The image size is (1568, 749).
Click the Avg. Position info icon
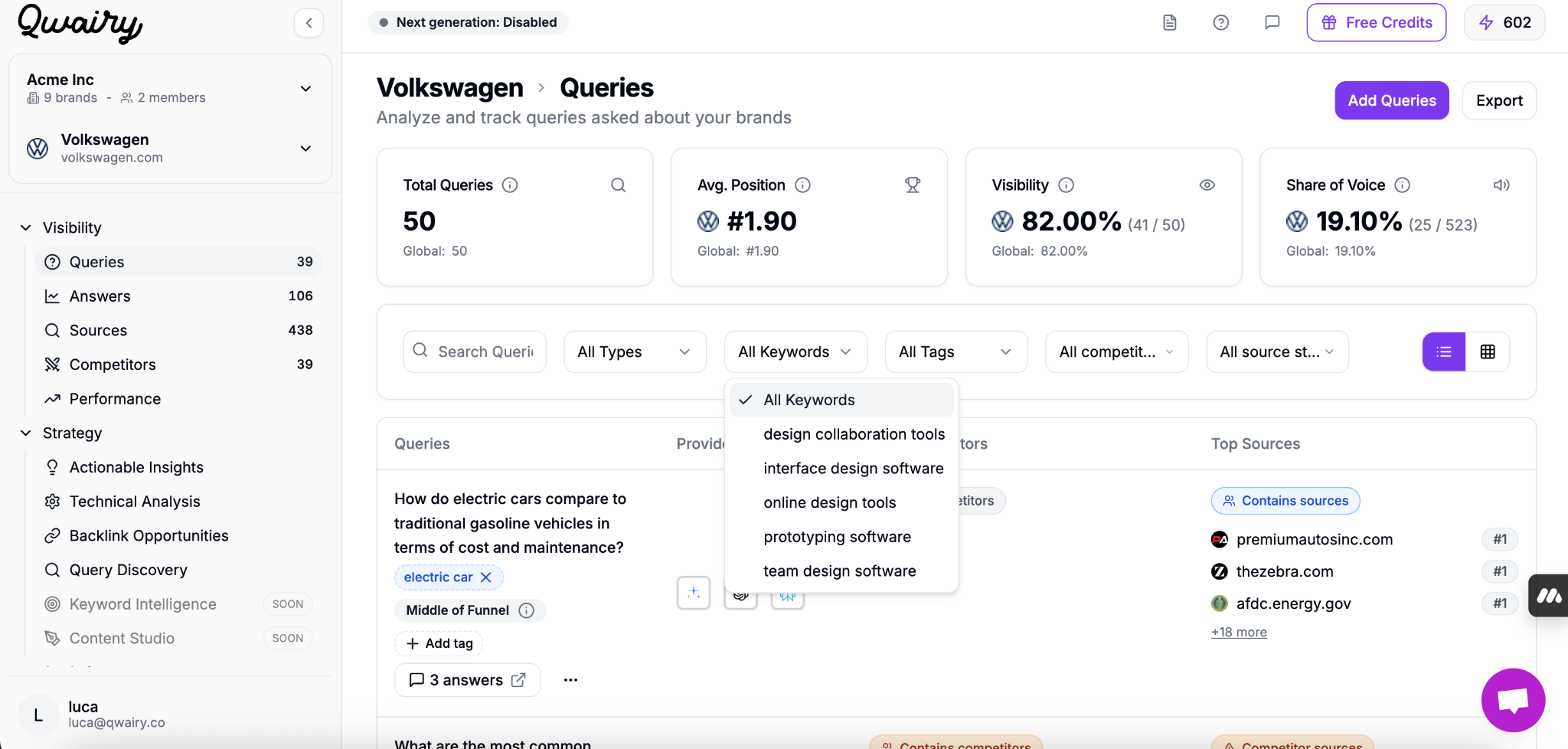pyautogui.click(x=802, y=185)
